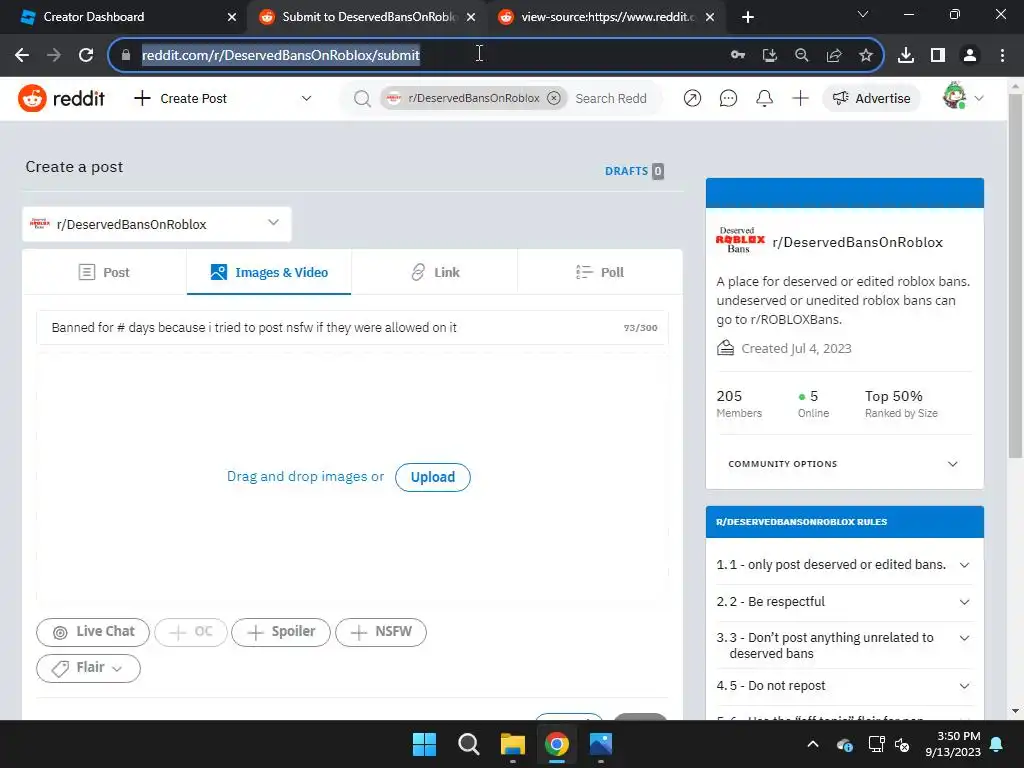Viewport: 1024px width, 768px height.
Task: Open Windows taskbar search
Action: tap(468, 744)
